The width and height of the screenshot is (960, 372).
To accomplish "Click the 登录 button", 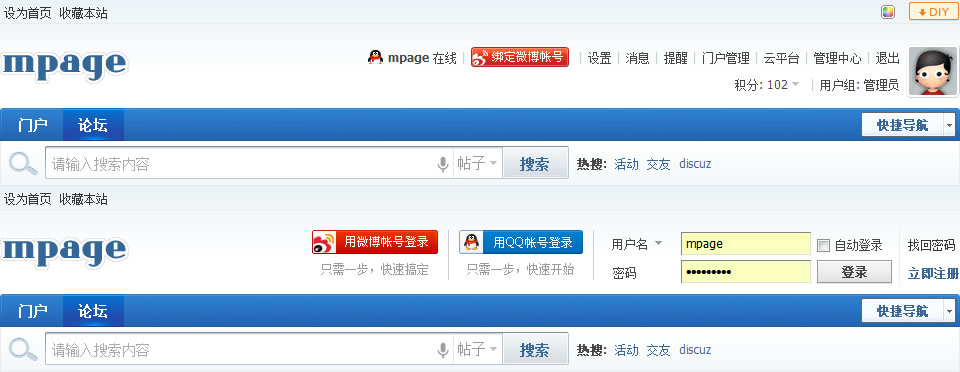I will click(854, 272).
